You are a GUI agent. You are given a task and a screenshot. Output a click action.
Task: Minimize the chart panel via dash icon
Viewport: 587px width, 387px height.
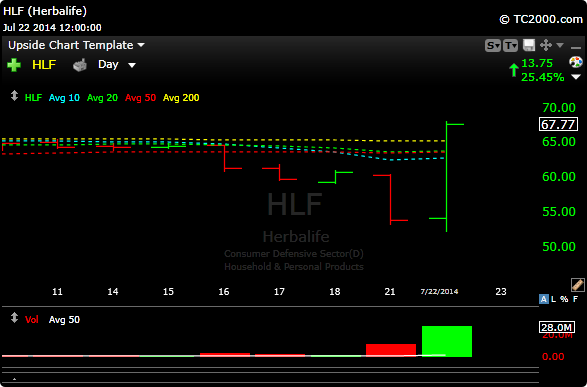(x=576, y=48)
